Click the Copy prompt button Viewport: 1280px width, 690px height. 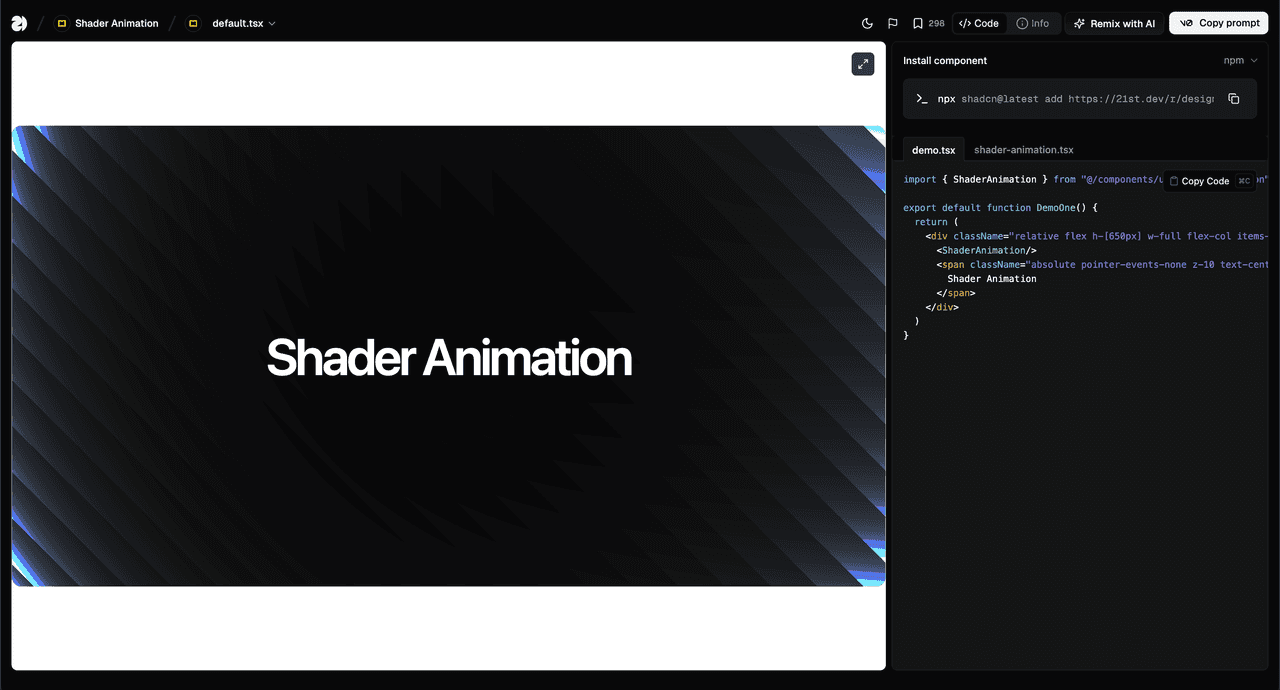1218,23
